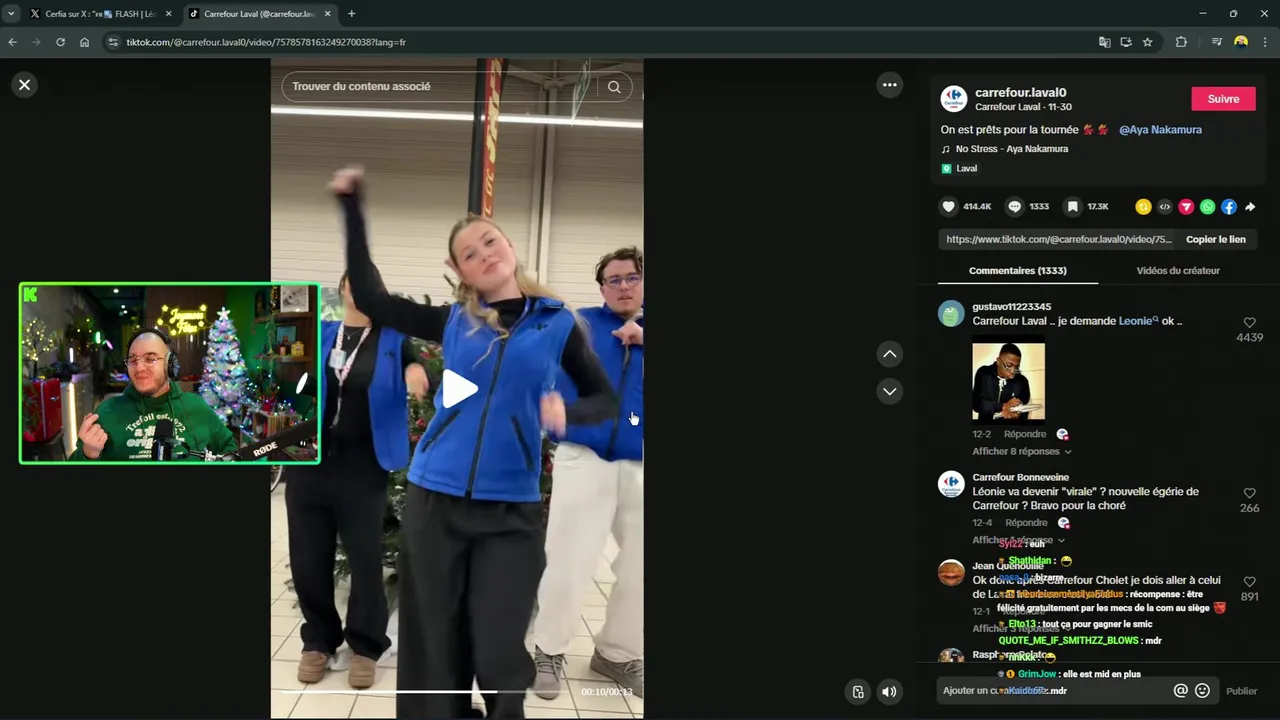This screenshot has height=720, width=1280.
Task: Share the video to WhatsApp
Action: click(x=1207, y=207)
